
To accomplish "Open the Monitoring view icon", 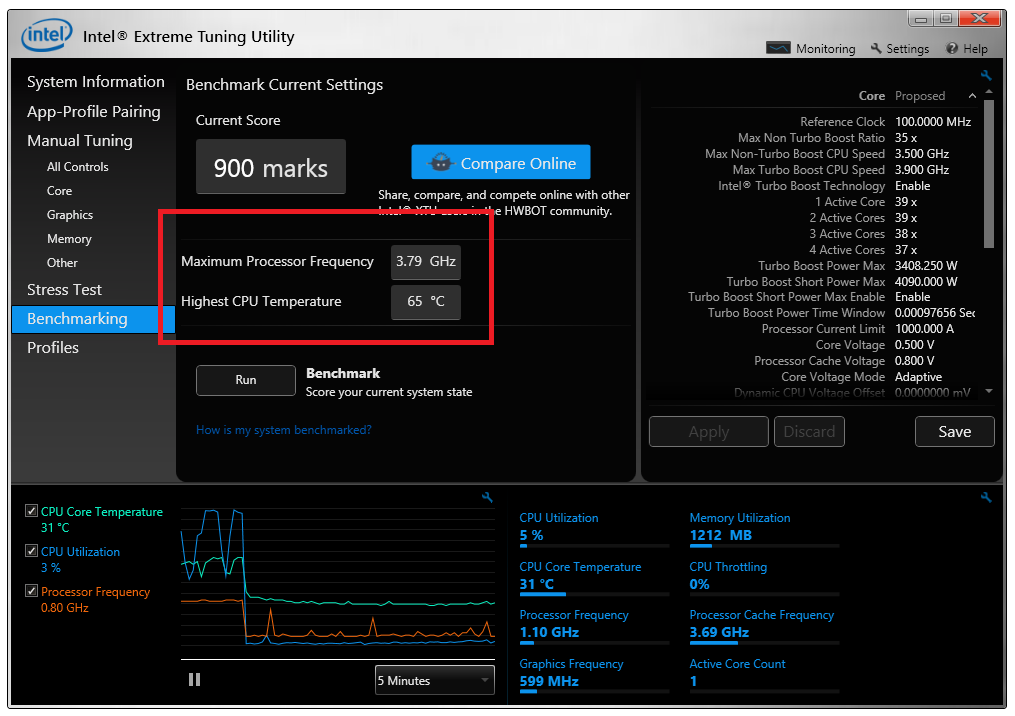I will click(777, 48).
